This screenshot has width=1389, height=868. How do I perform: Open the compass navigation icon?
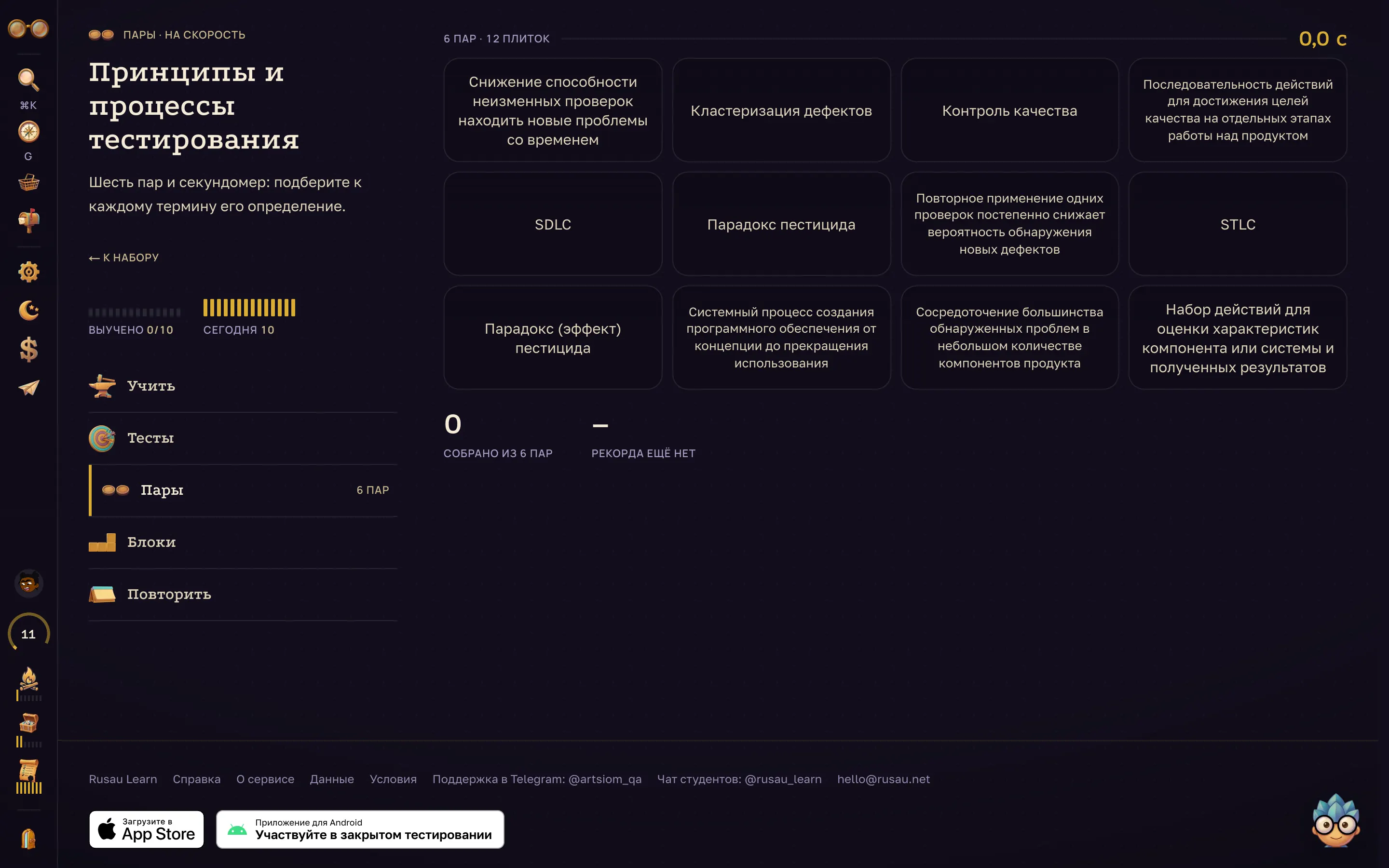pos(28,132)
